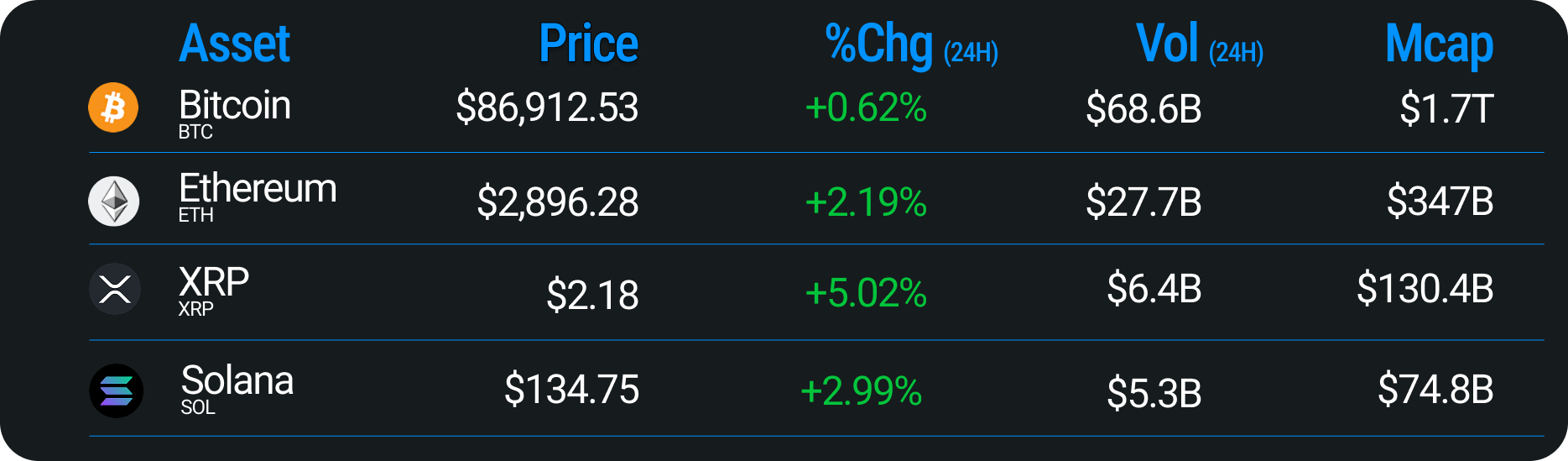Open the Solana asset name link
1568x461 pixels.
(x=237, y=381)
